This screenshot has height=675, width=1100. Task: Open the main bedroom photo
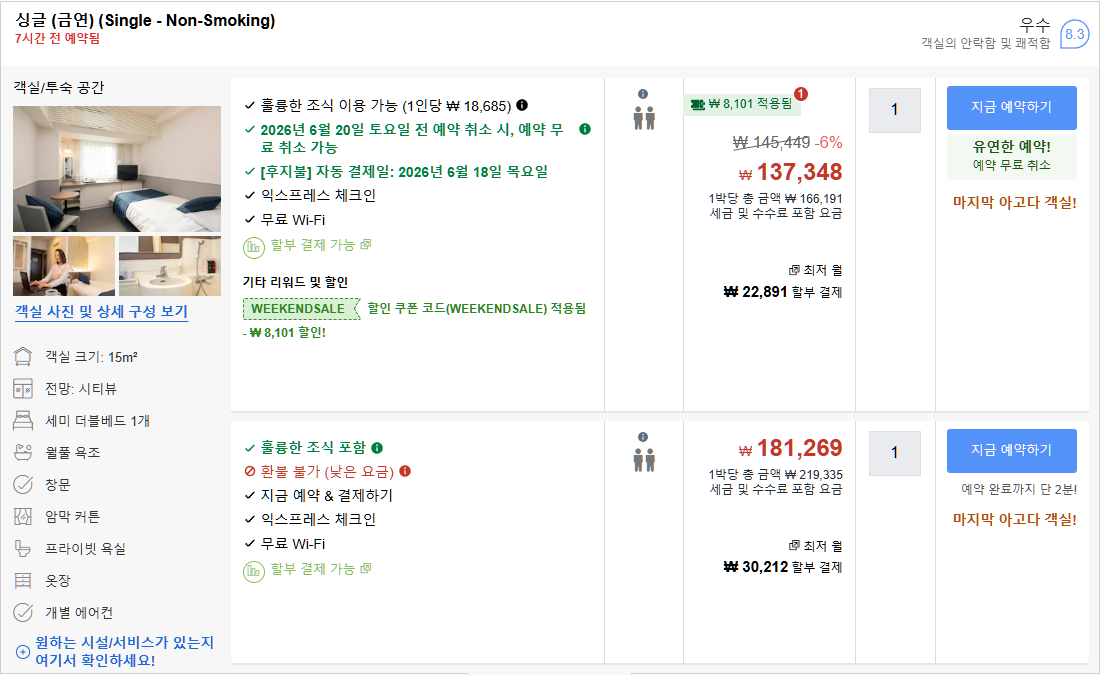pos(116,168)
